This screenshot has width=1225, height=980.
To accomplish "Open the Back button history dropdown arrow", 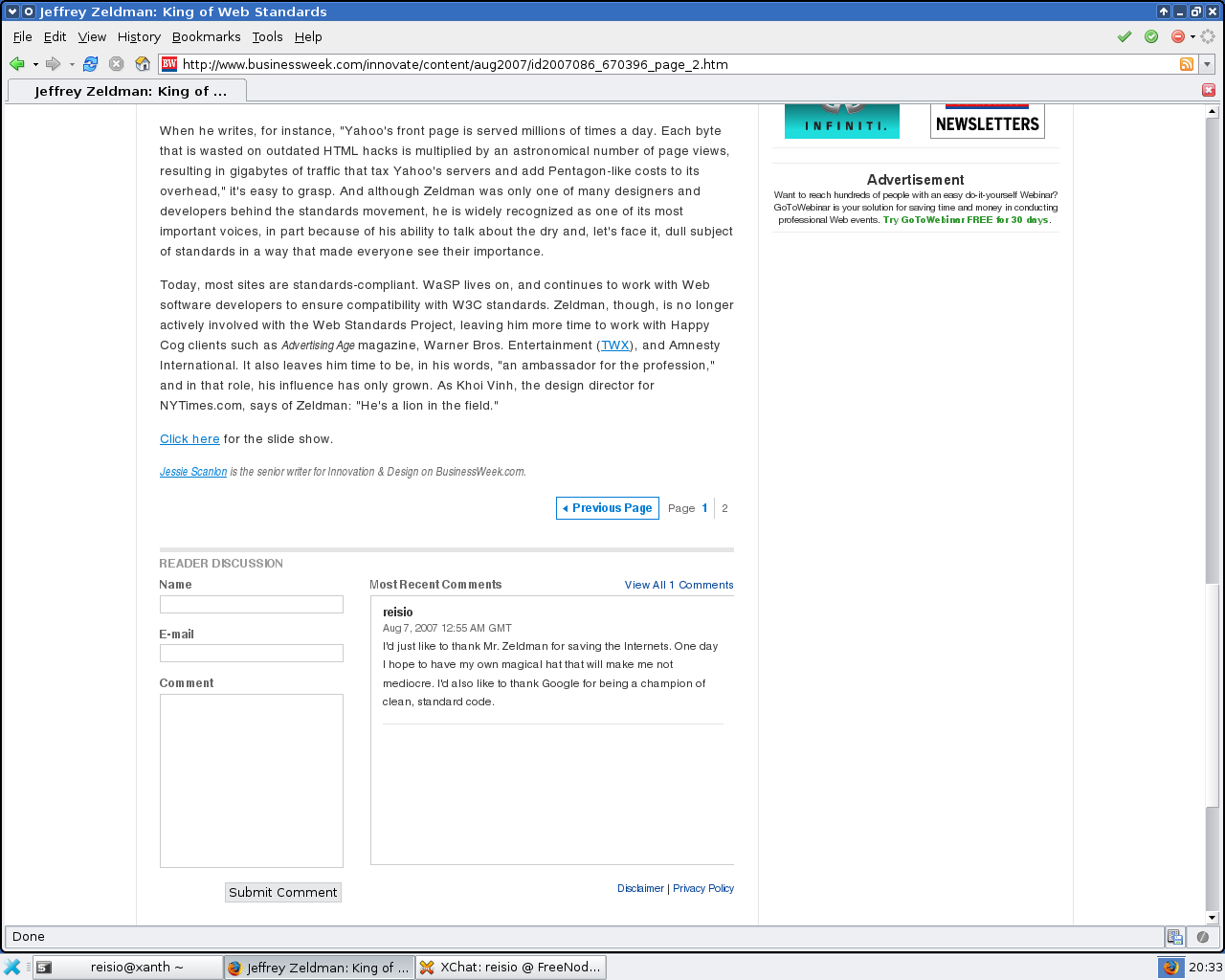I will pos(35,65).
